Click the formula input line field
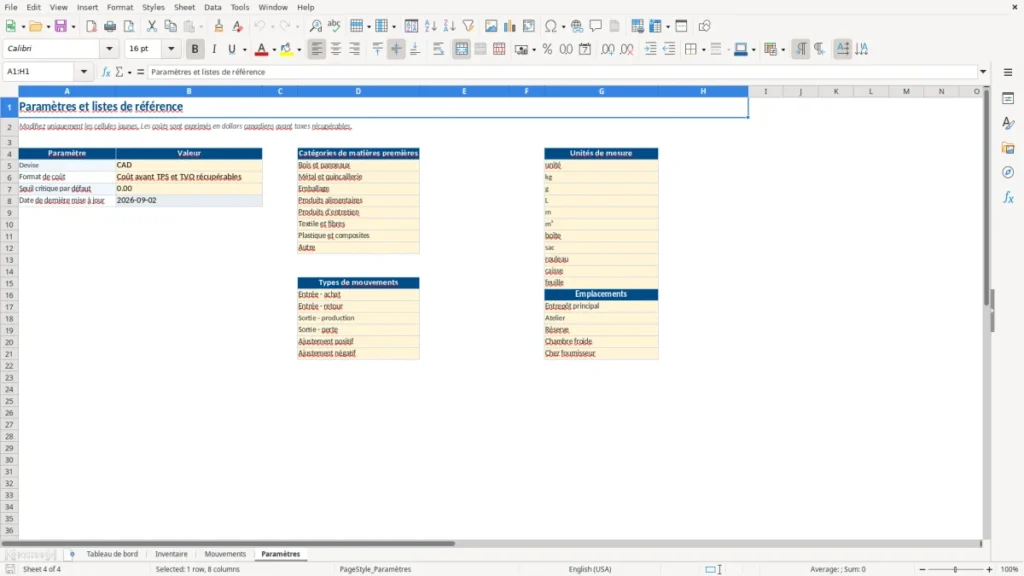Viewport: 1024px width, 576px height. 563,72
